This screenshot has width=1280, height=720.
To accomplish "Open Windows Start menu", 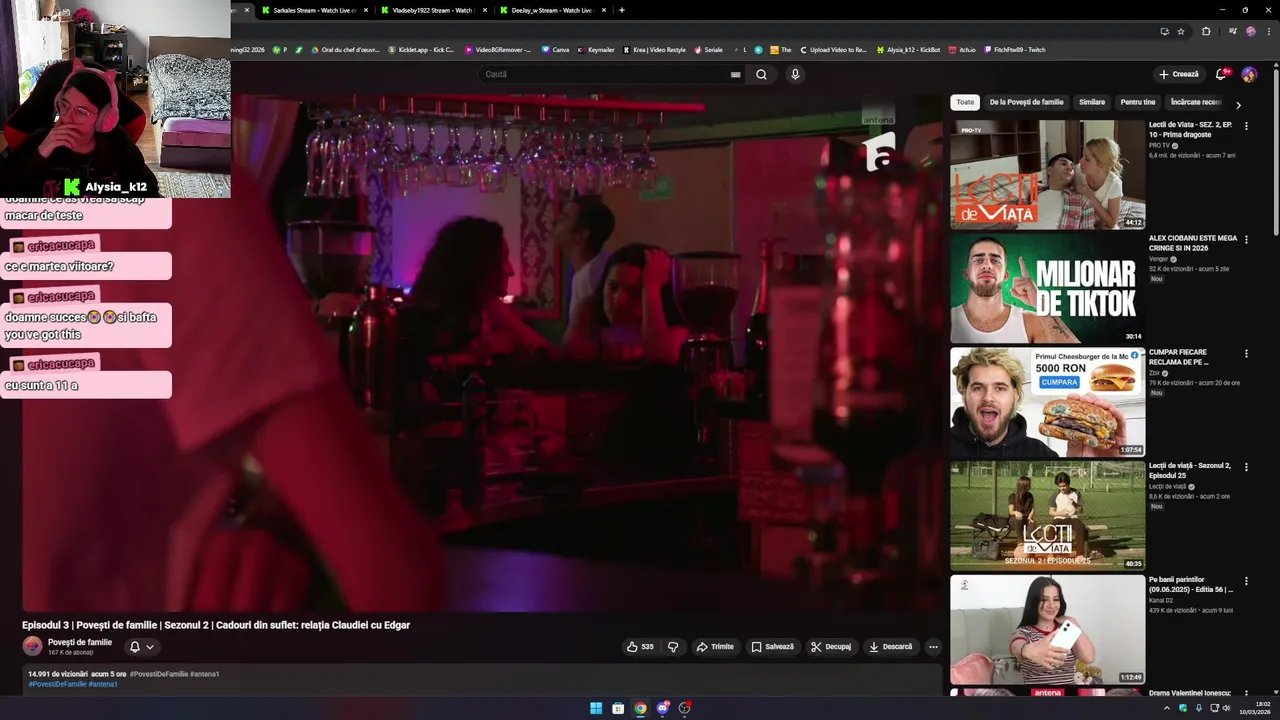I will click(596, 708).
